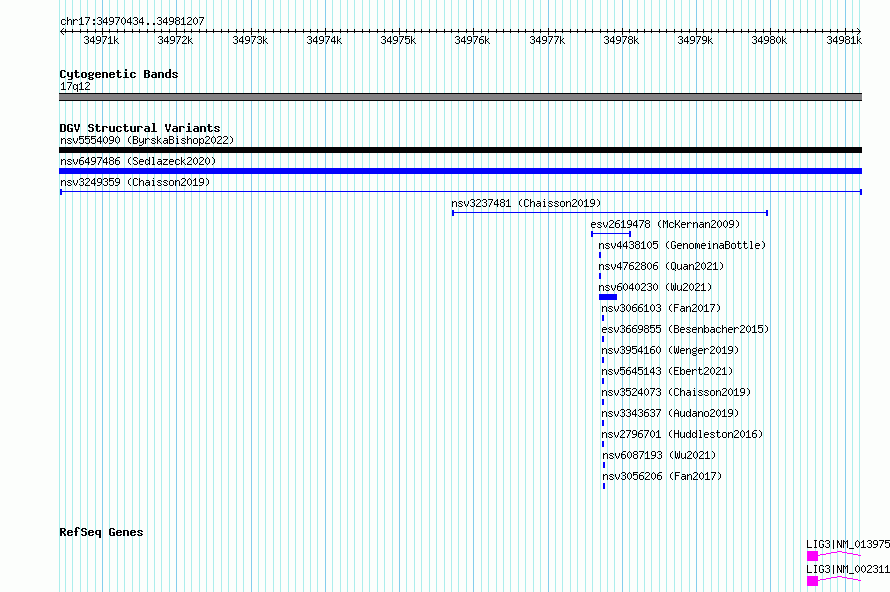Click the 34981k ruler tick label
890x592 pixels.
(844, 40)
